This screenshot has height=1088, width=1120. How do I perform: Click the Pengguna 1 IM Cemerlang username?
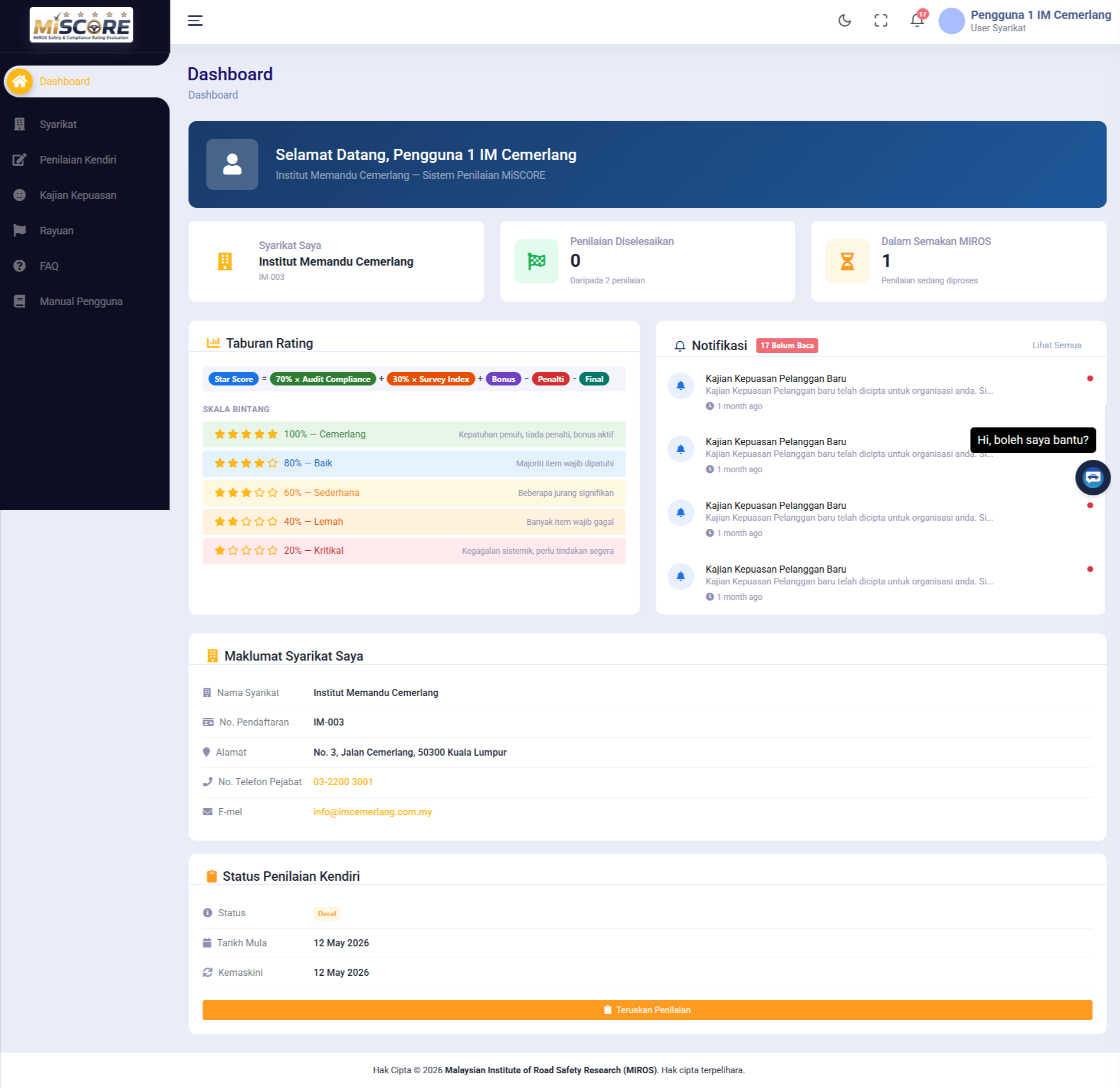tap(1041, 15)
